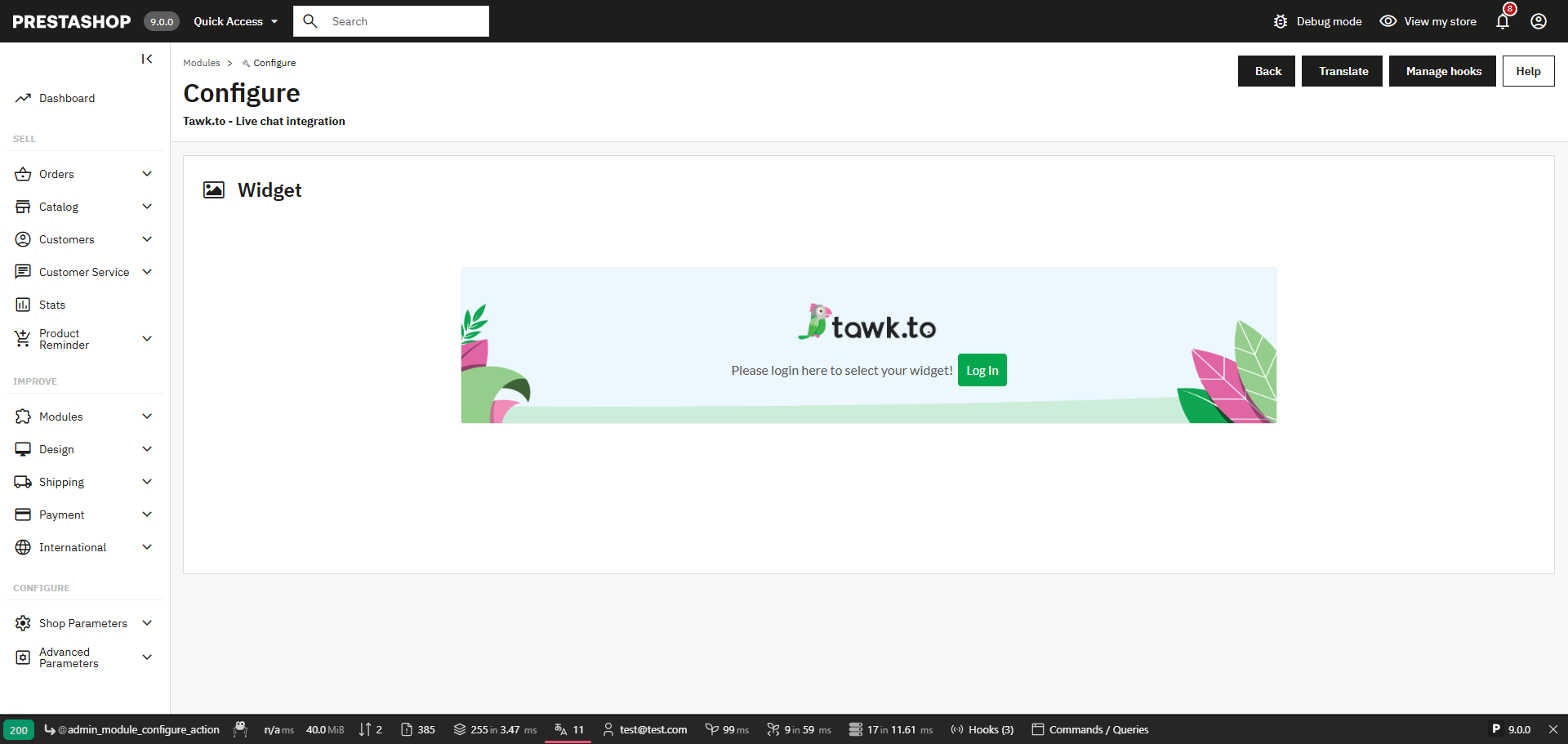Open Manage hooks

coord(1442,71)
